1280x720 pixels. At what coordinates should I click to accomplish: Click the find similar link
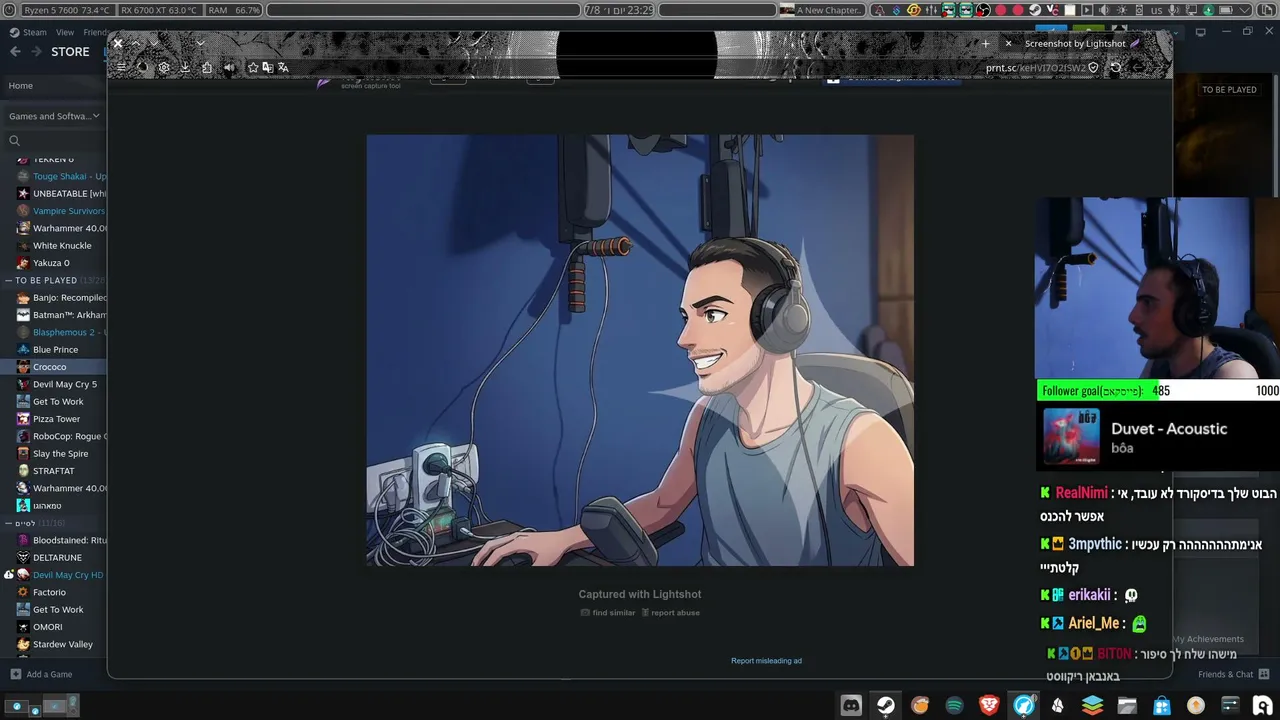(608, 613)
